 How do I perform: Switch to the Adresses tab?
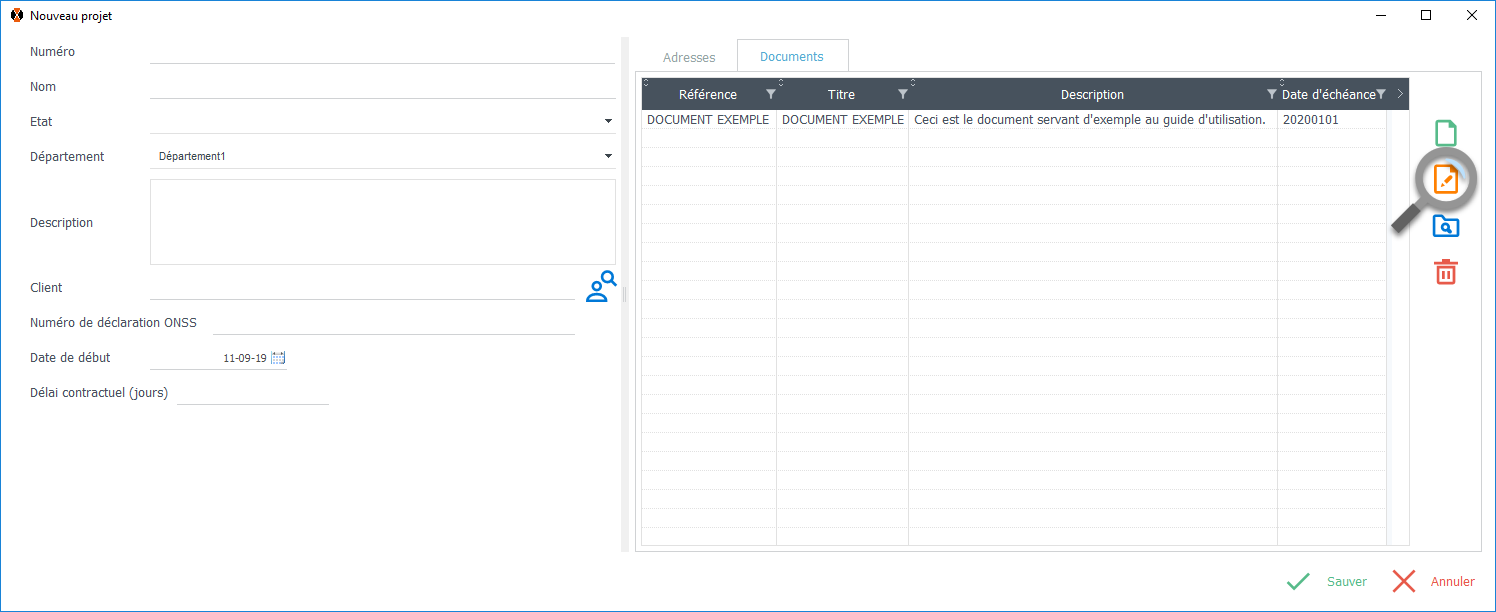click(689, 58)
